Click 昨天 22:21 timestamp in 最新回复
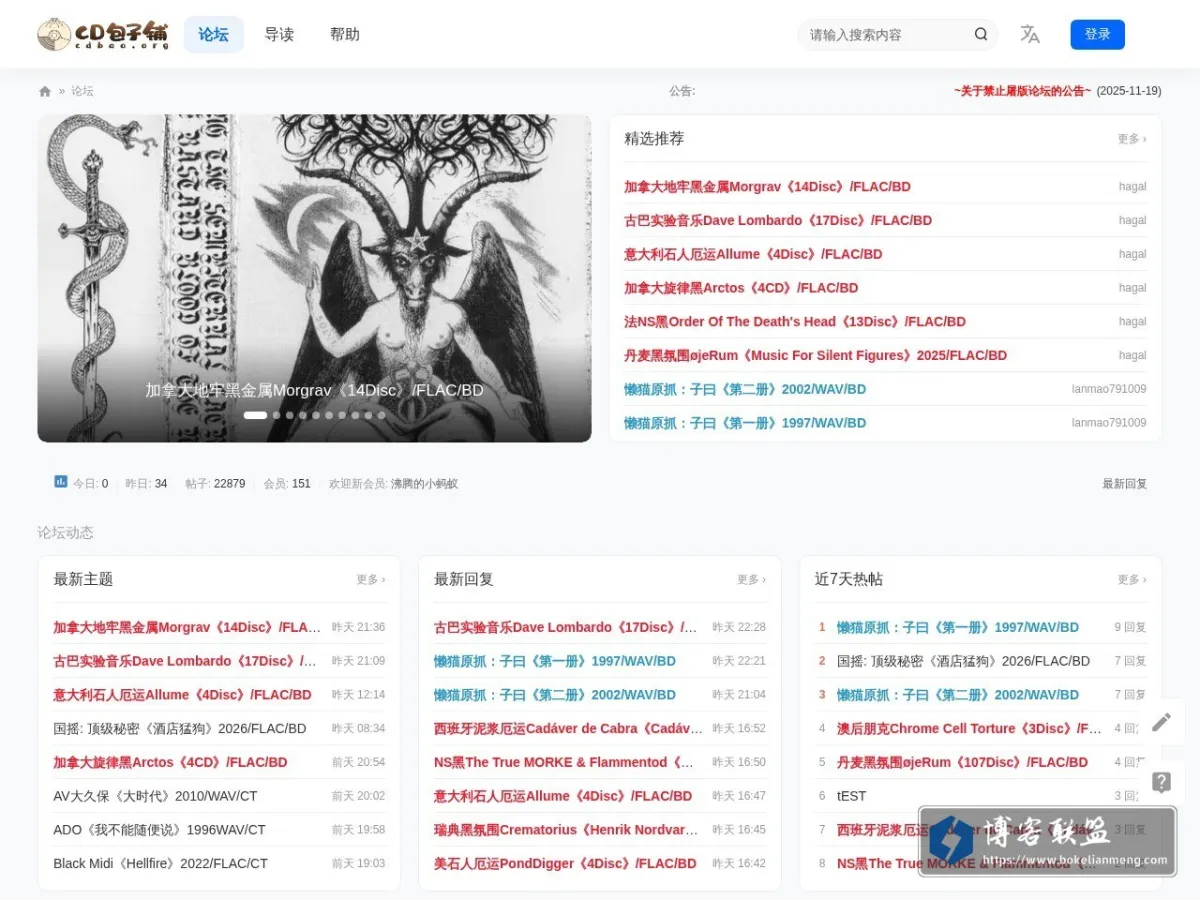Screen dimensions: 1200x900 pyautogui.click(x=739, y=661)
